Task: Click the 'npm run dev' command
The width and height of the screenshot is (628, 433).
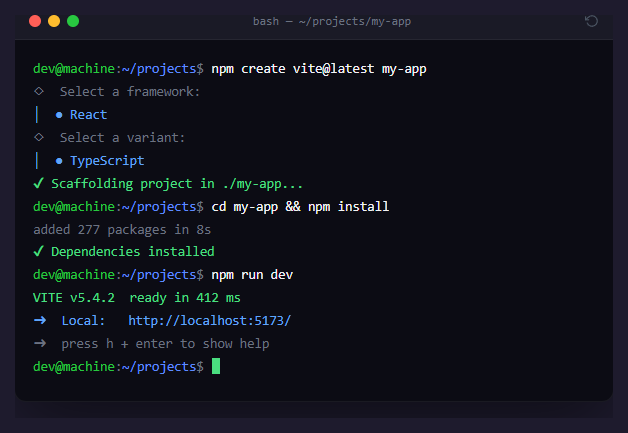Action: (x=252, y=275)
